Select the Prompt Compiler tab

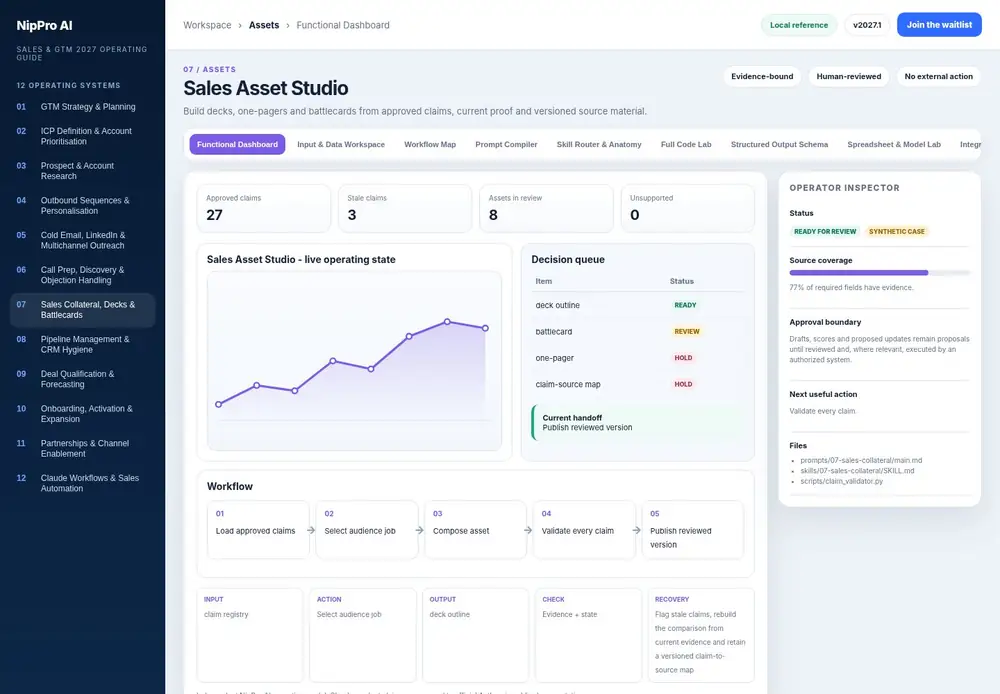click(506, 144)
